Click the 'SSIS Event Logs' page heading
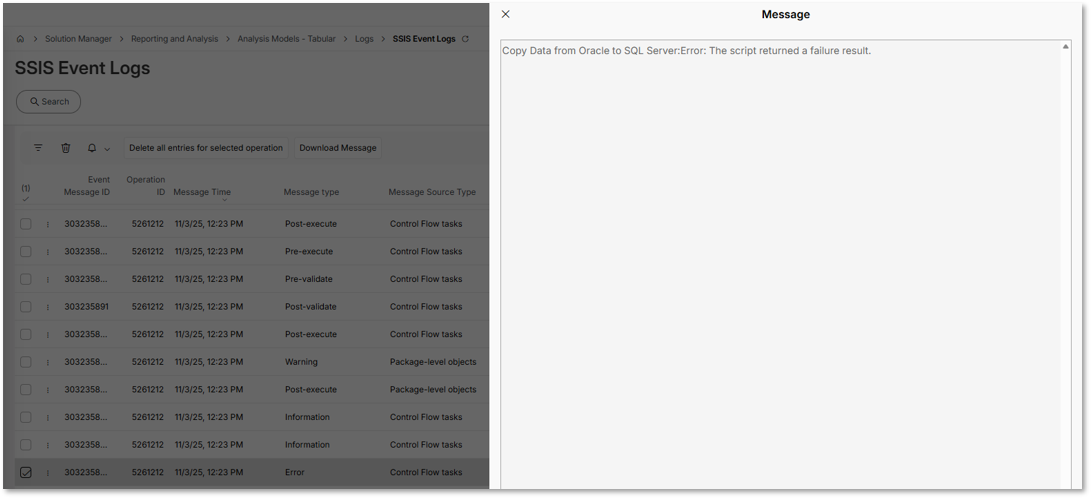The width and height of the screenshot is (1091, 498). [82, 68]
